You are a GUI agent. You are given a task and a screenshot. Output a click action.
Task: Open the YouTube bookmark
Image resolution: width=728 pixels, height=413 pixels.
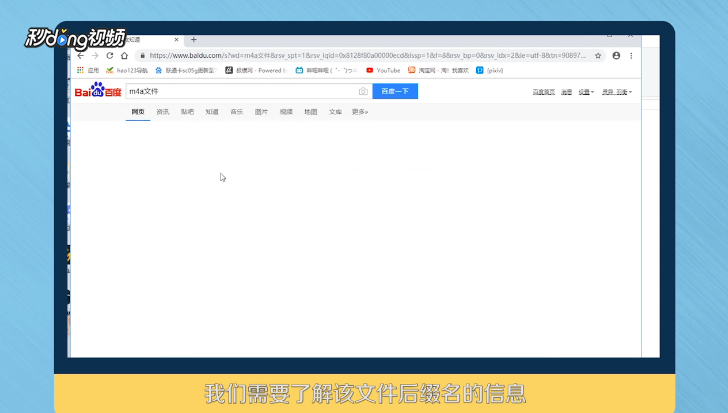[x=383, y=70]
